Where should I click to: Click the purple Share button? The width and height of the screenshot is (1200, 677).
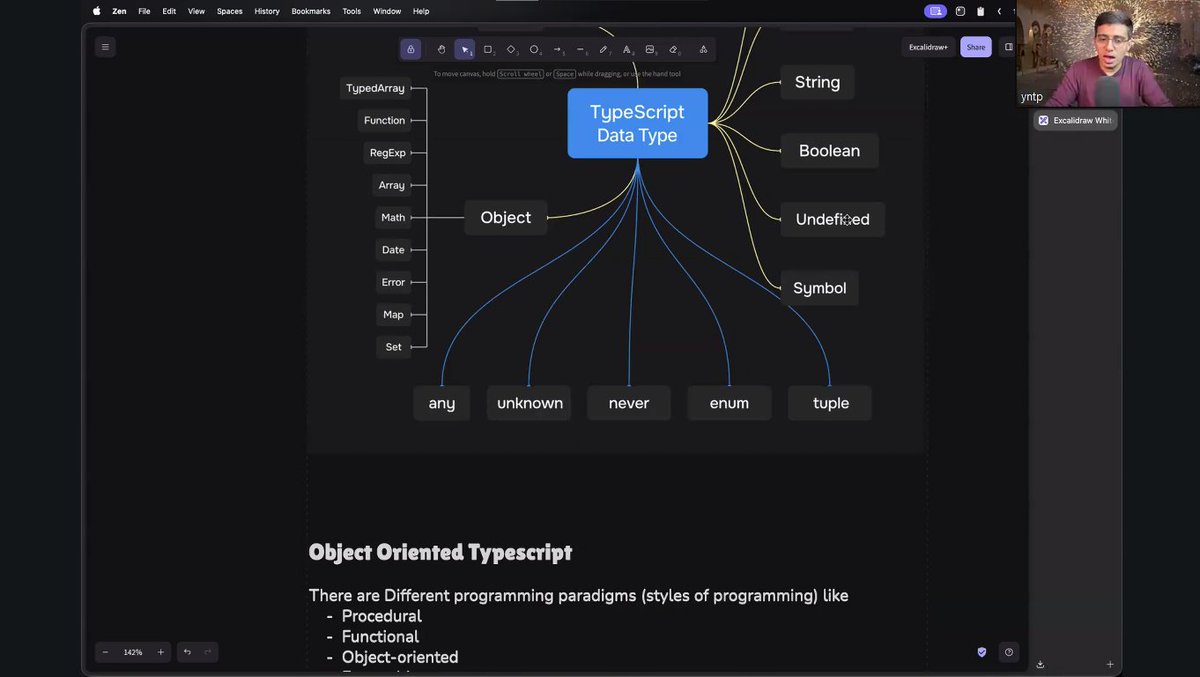pyautogui.click(x=976, y=47)
